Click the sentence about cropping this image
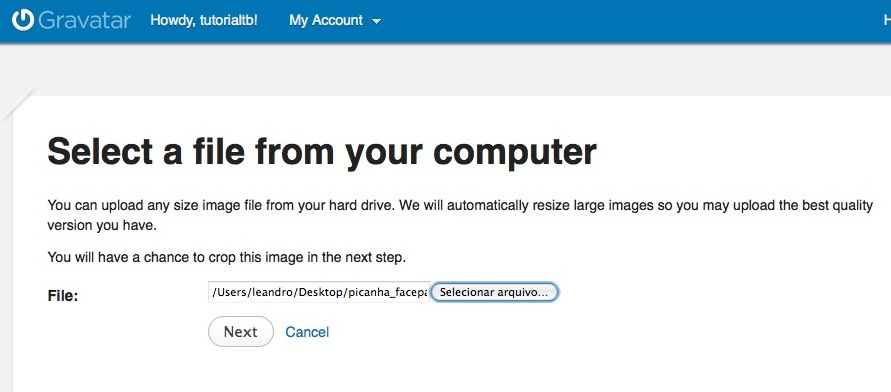The width and height of the screenshot is (891, 392). click(227, 257)
